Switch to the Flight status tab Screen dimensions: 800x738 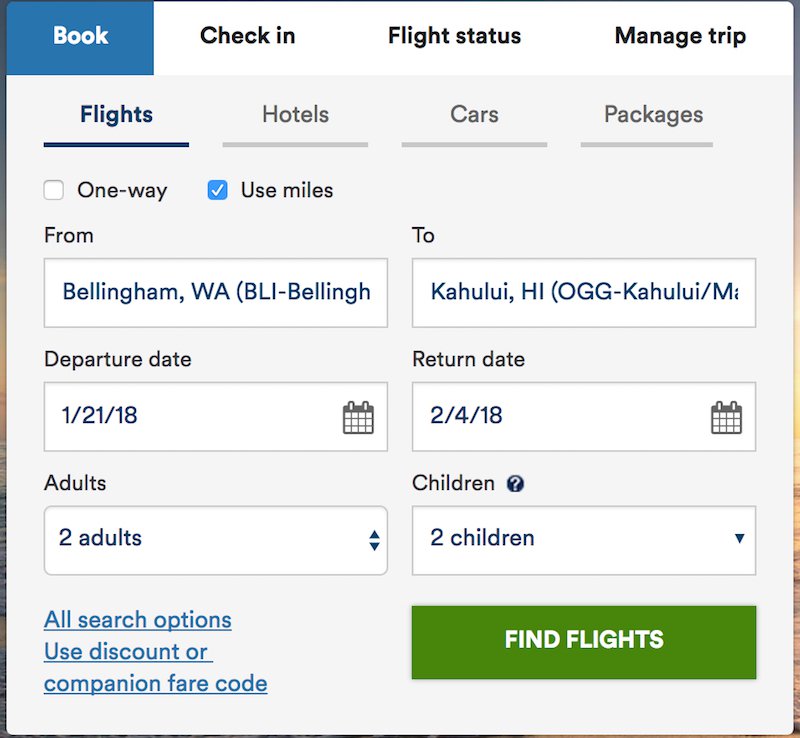[455, 36]
